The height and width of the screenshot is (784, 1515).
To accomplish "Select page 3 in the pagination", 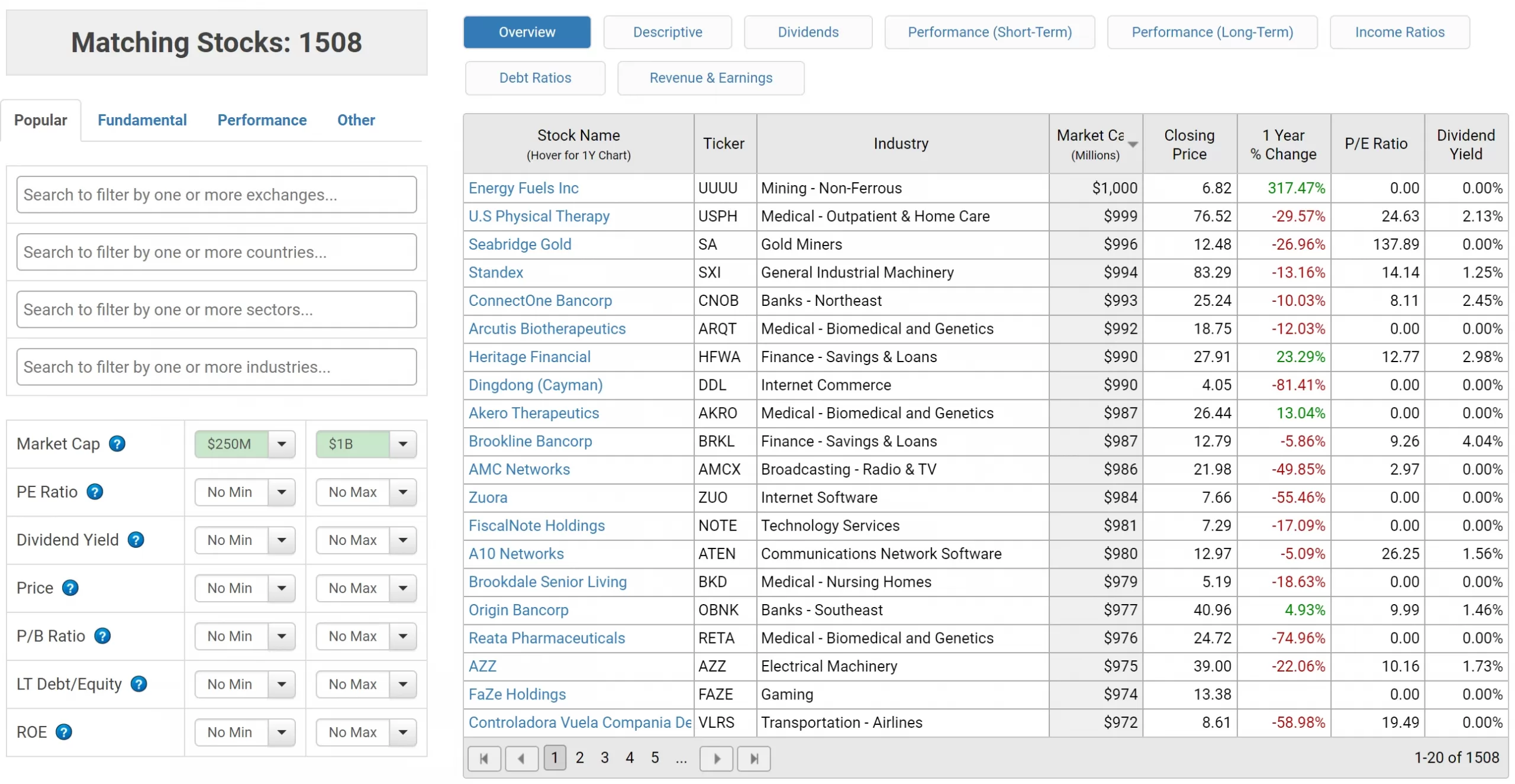I will click(604, 758).
